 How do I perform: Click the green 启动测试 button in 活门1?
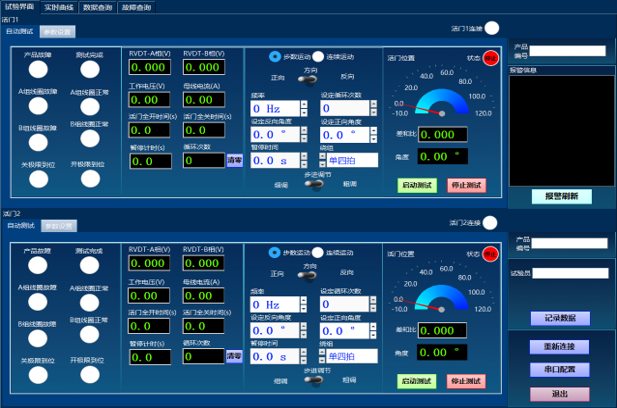(417, 185)
